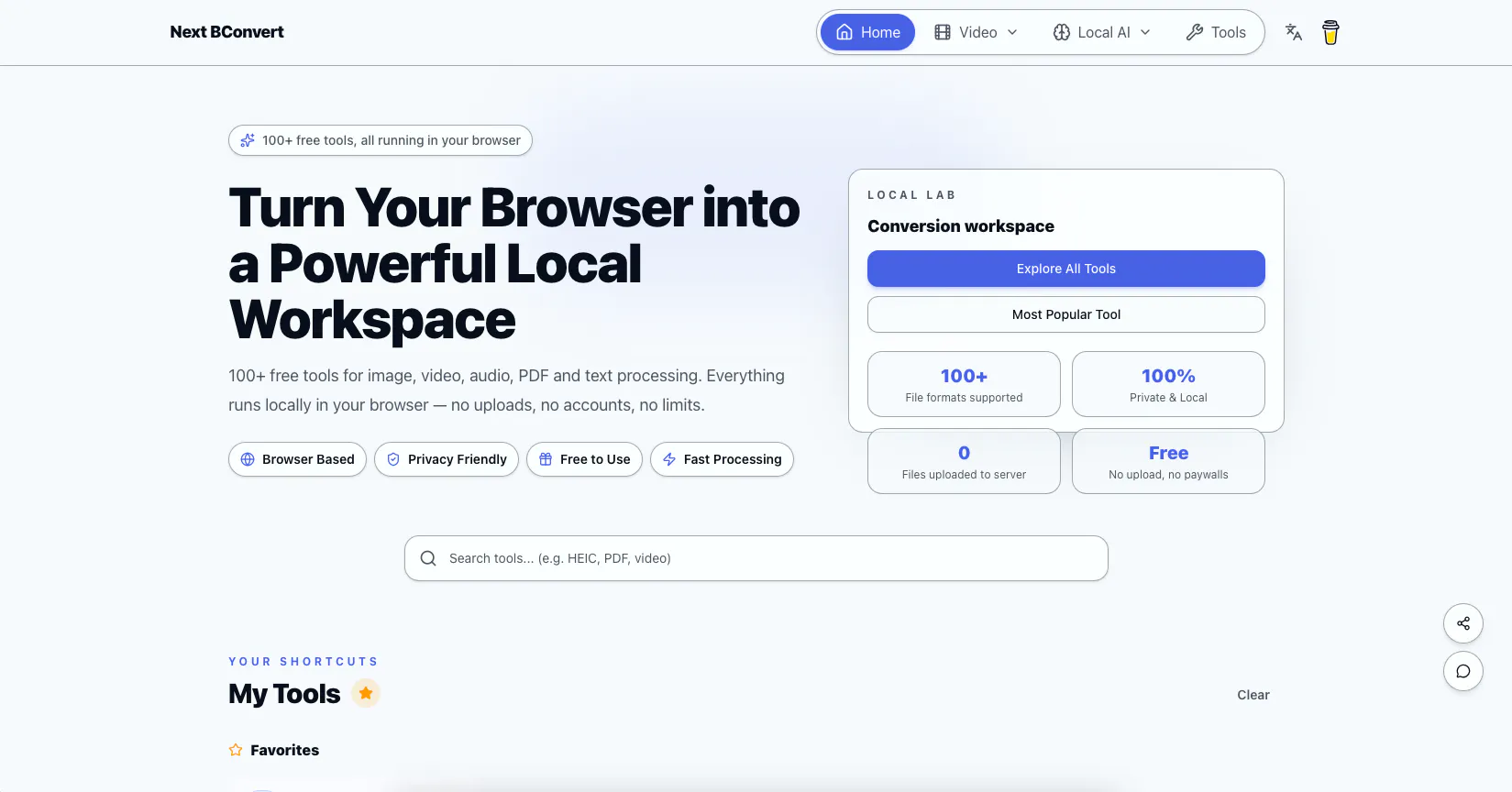Viewport: 1512px width, 792px height.
Task: Click the My Tools heading
Action: (x=284, y=694)
